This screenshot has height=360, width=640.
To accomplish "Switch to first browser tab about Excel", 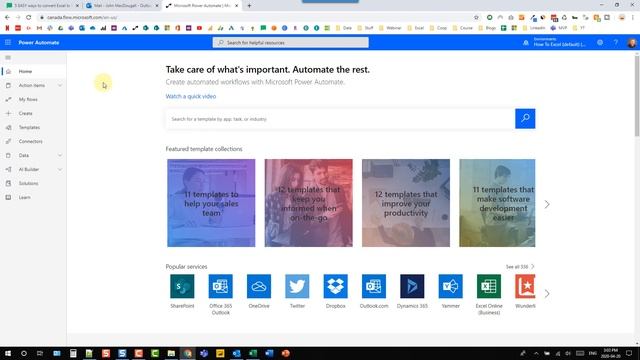I will (42, 6).
